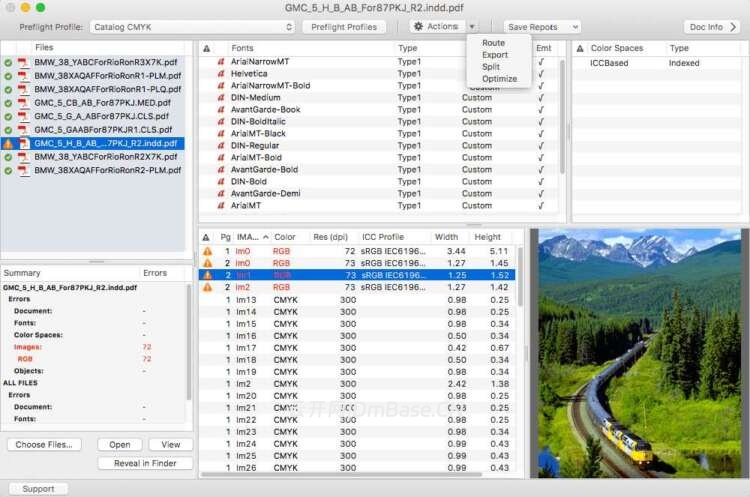Screen dimensions: 750x497
Task: Open the Actions dropdown arrow
Action: (472, 27)
